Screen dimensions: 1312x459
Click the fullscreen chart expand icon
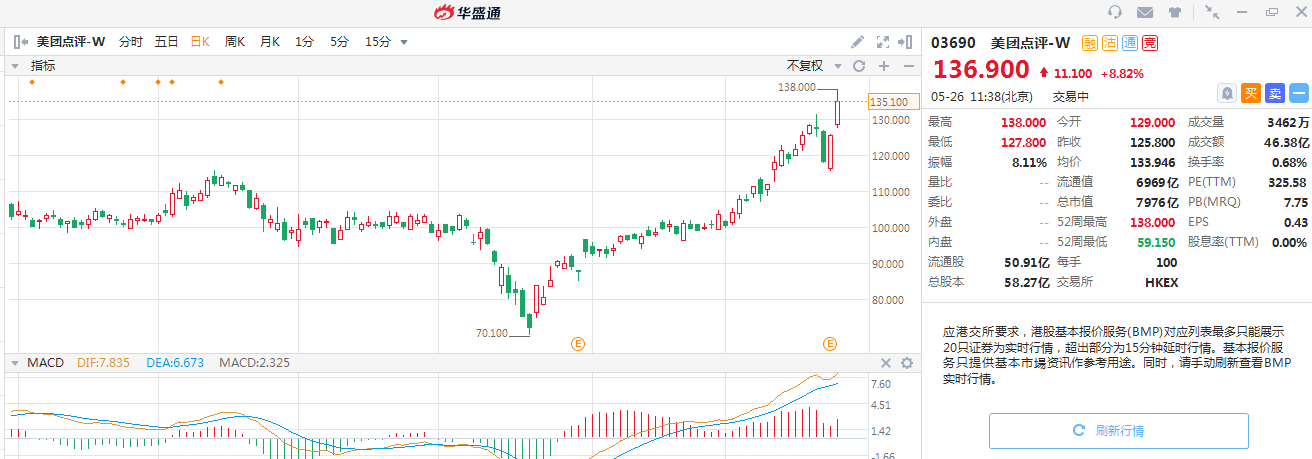pos(882,42)
